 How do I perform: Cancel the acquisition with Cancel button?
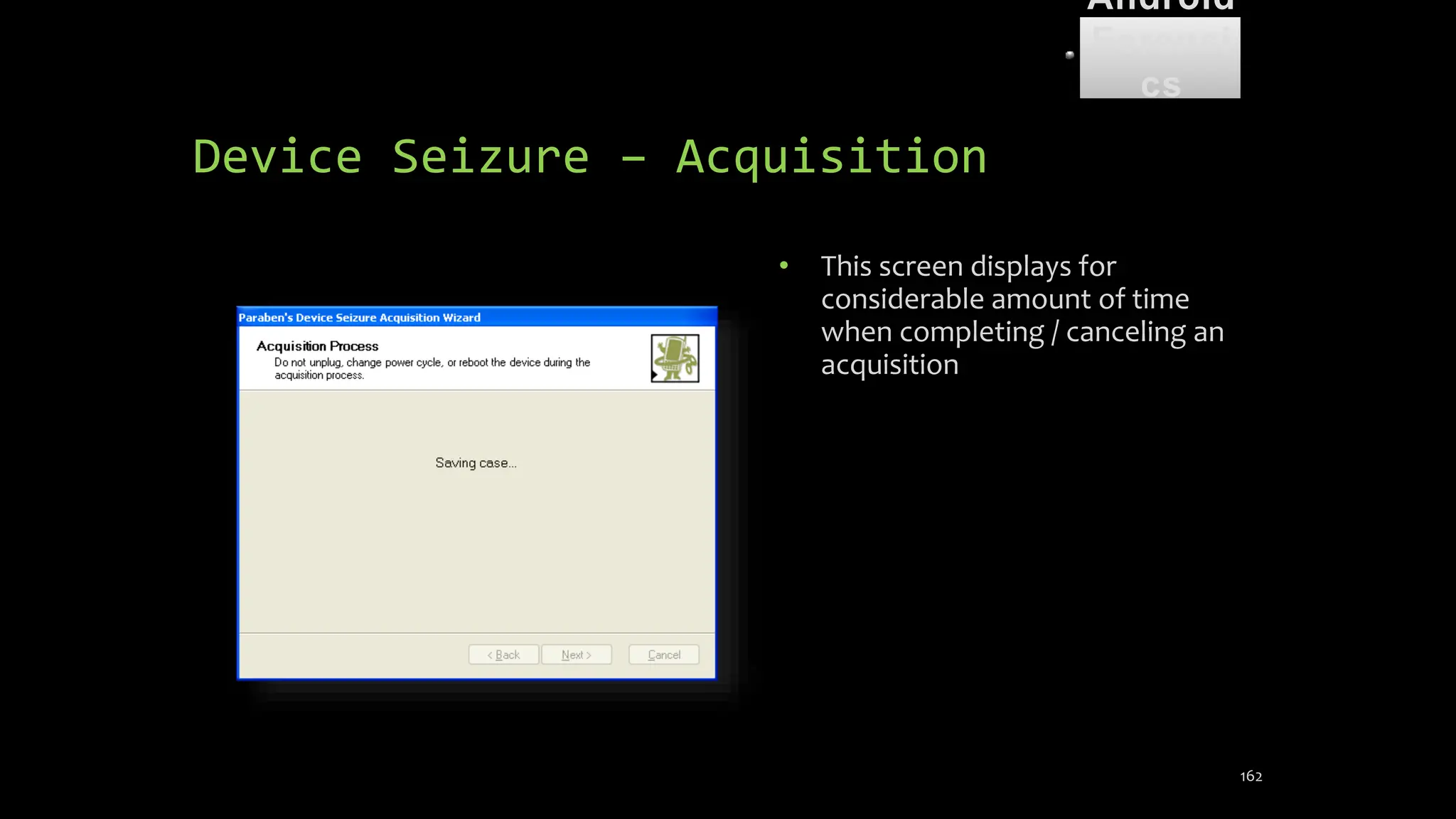click(664, 654)
